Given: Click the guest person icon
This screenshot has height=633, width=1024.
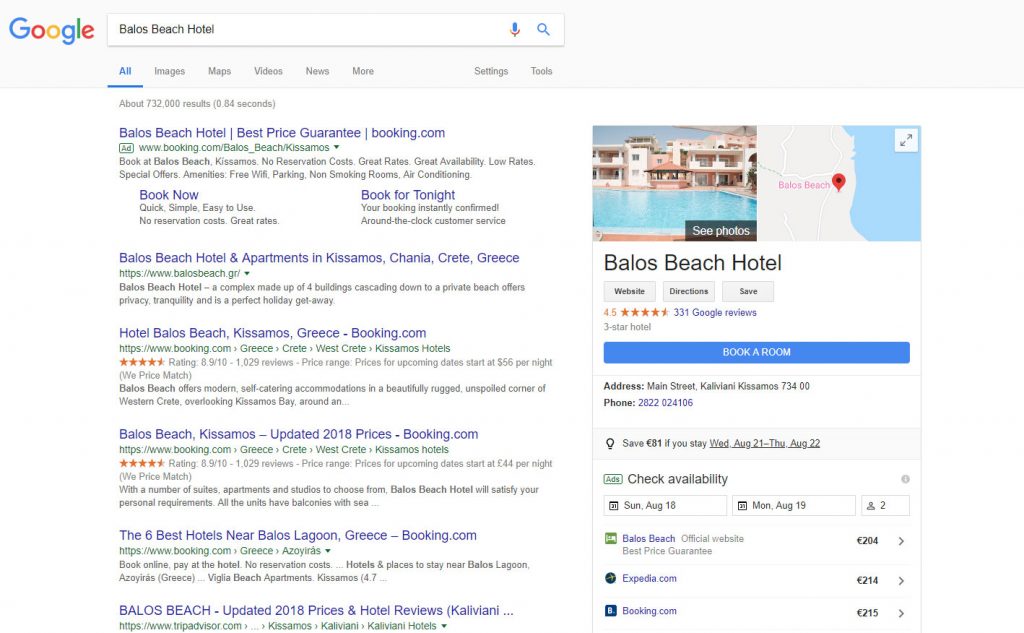Looking at the screenshot, I should (x=871, y=506).
